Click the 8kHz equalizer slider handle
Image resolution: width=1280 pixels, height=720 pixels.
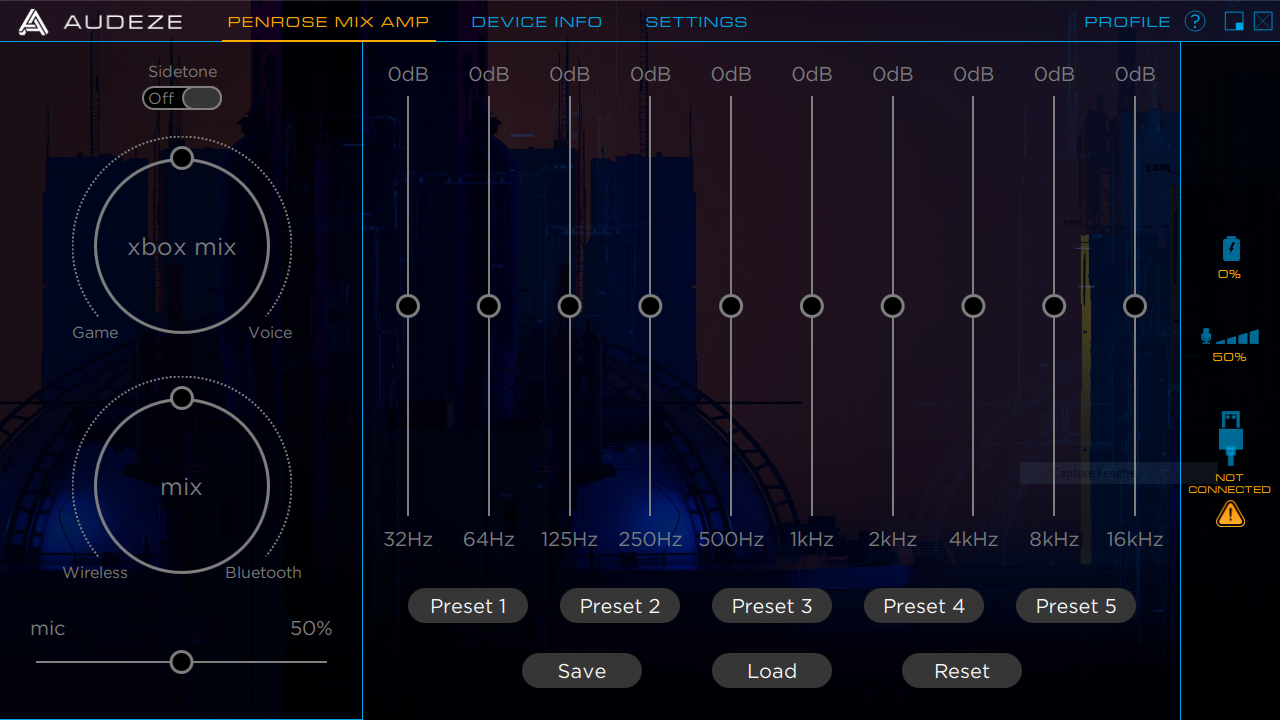pyautogui.click(x=1054, y=306)
